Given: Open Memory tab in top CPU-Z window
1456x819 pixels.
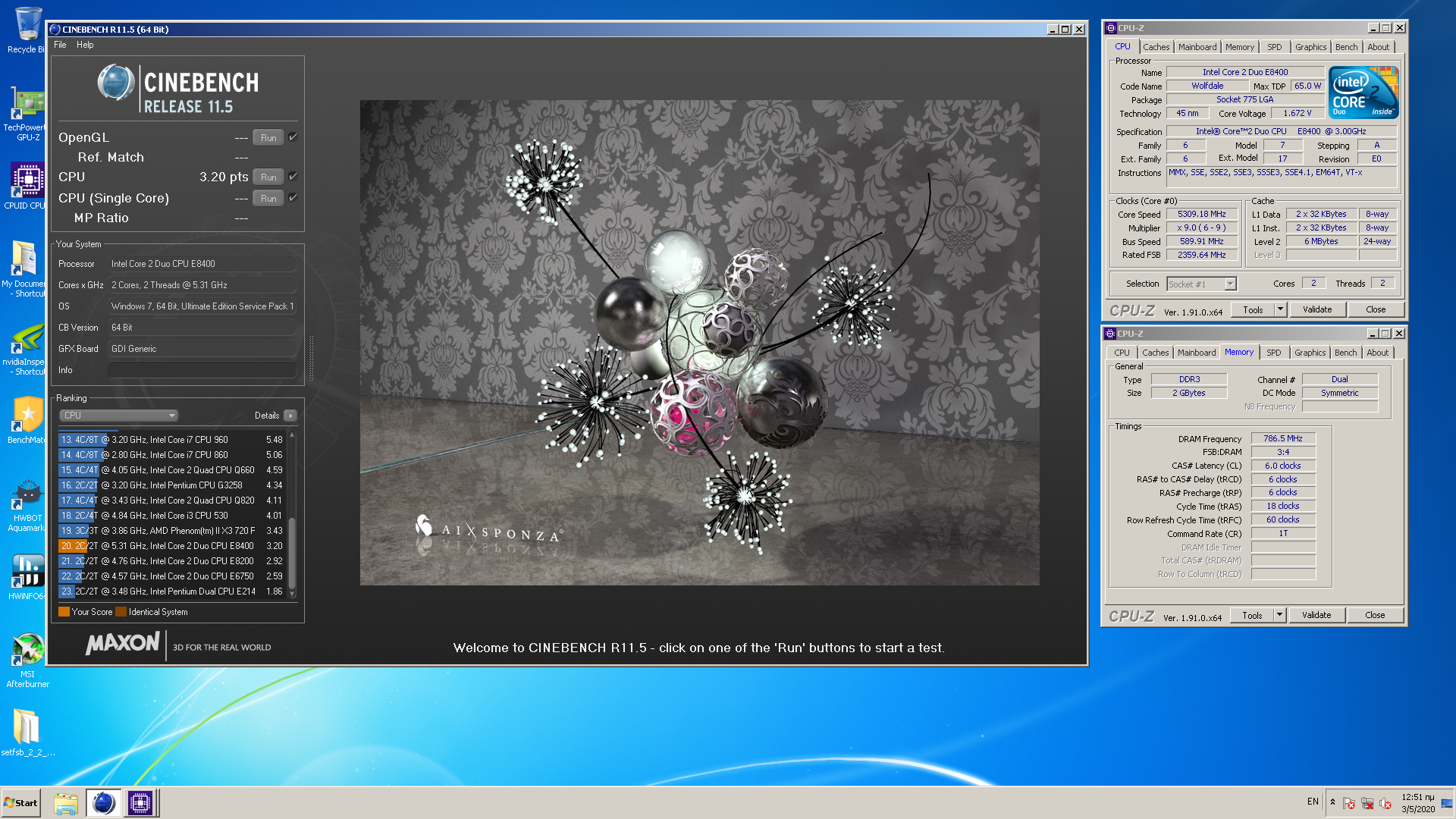Looking at the screenshot, I should pos(1239,47).
